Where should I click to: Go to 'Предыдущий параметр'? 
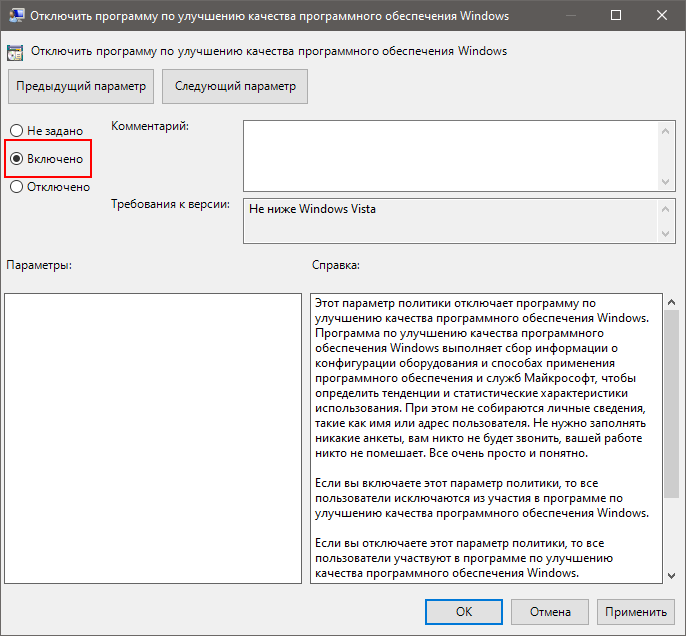(x=81, y=86)
